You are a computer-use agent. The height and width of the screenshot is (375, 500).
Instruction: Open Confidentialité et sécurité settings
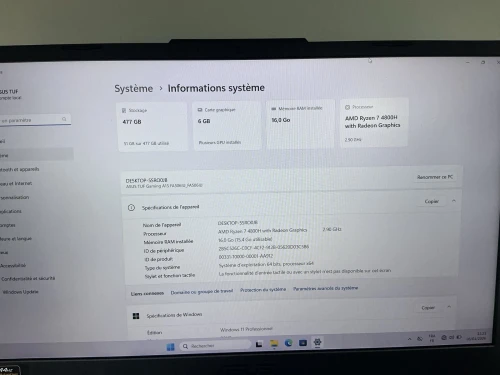point(28,278)
